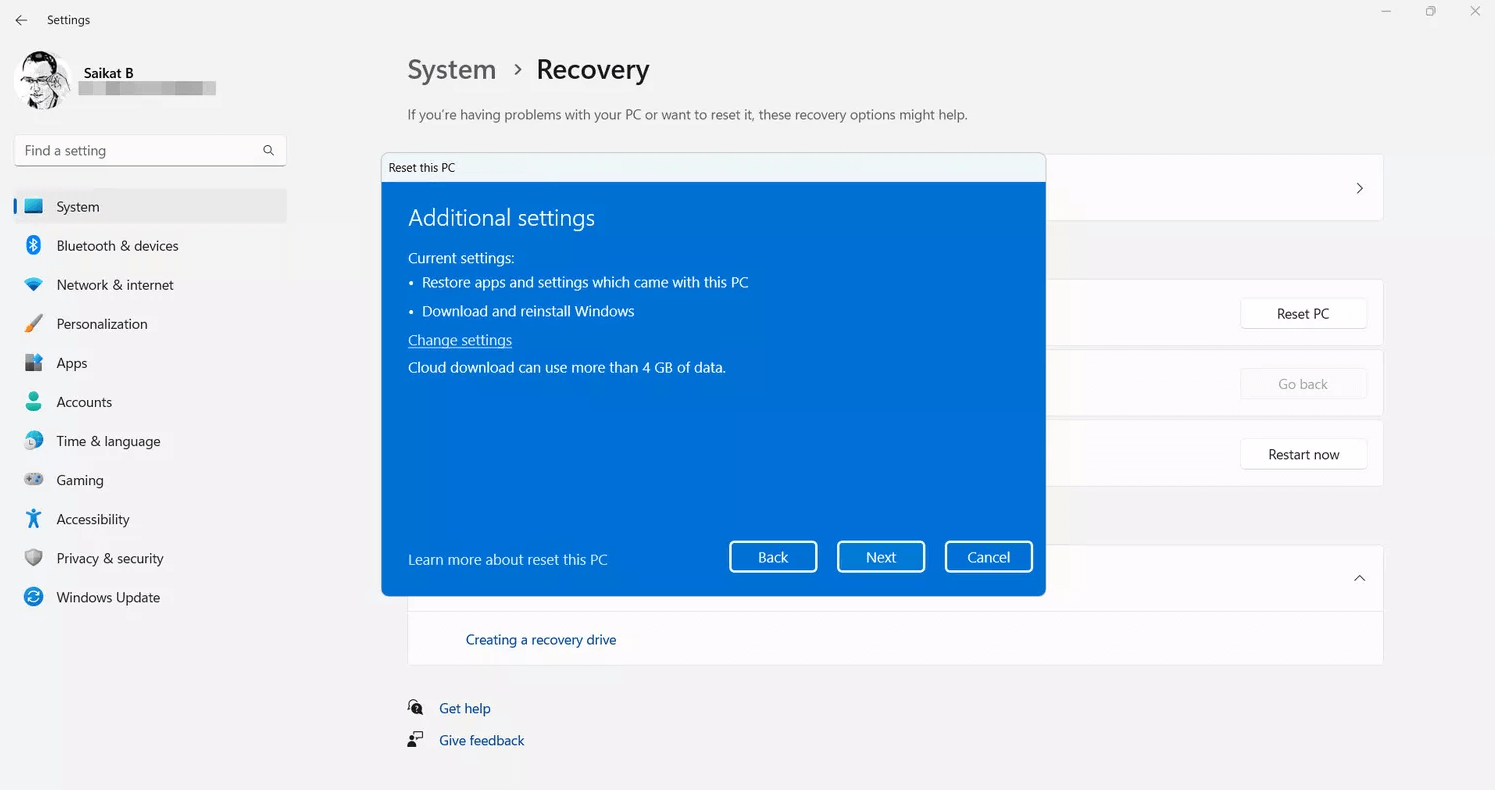Image resolution: width=1495 pixels, height=790 pixels.
Task: Open Time & language settings
Action: [108, 441]
